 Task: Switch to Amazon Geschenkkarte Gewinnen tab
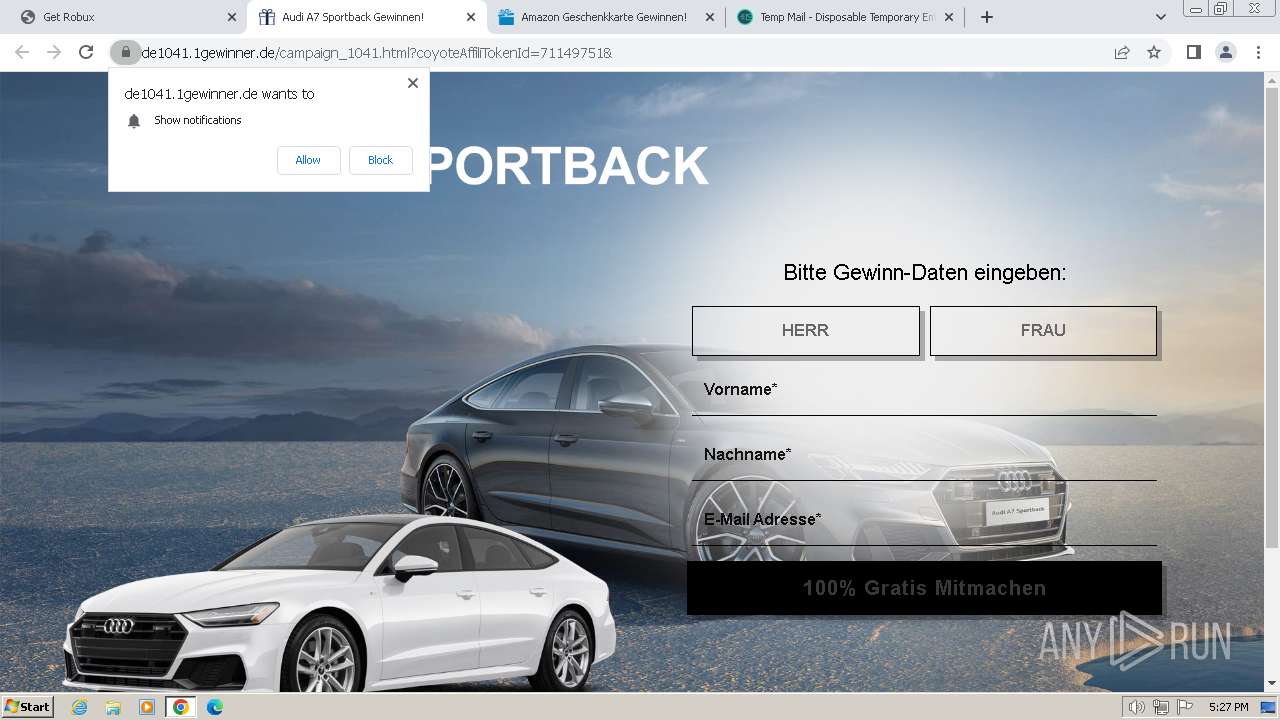[x=606, y=17]
